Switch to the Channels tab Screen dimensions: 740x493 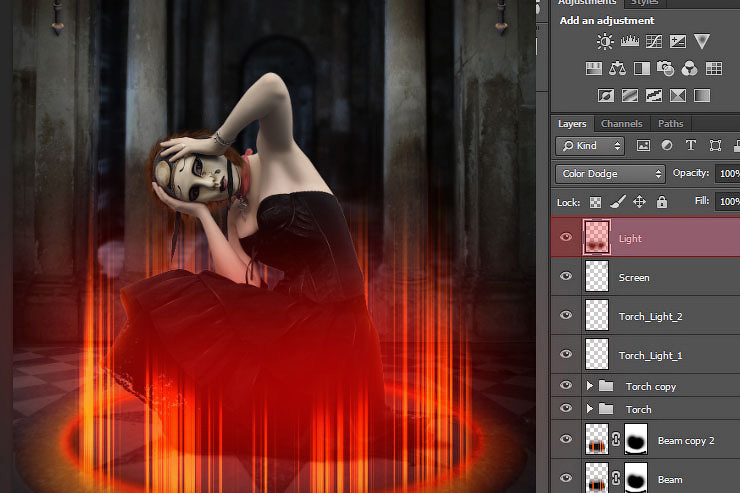coord(621,124)
